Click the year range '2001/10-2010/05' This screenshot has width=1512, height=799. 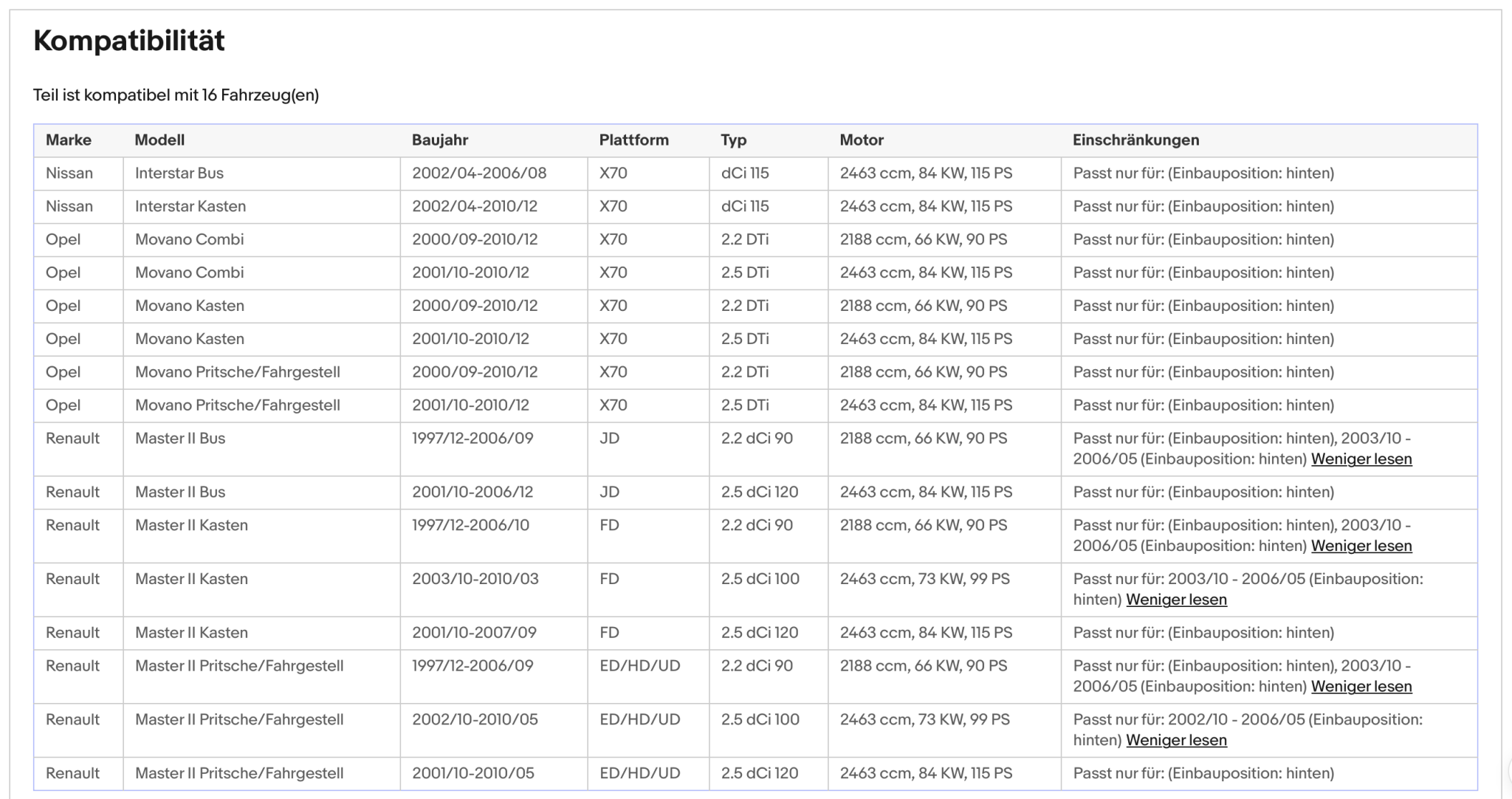pos(473,774)
